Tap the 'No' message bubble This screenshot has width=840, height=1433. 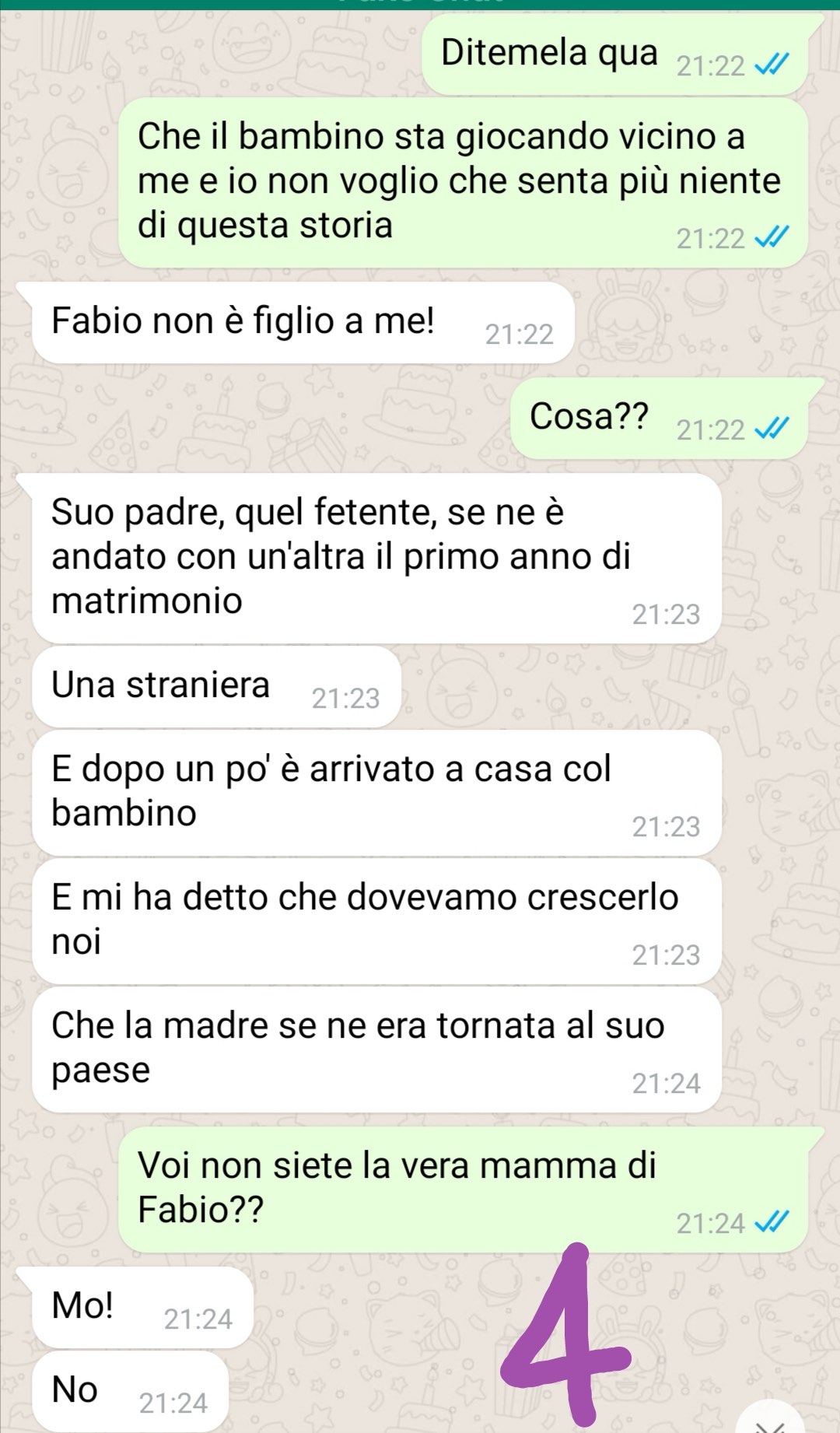click(131, 1392)
